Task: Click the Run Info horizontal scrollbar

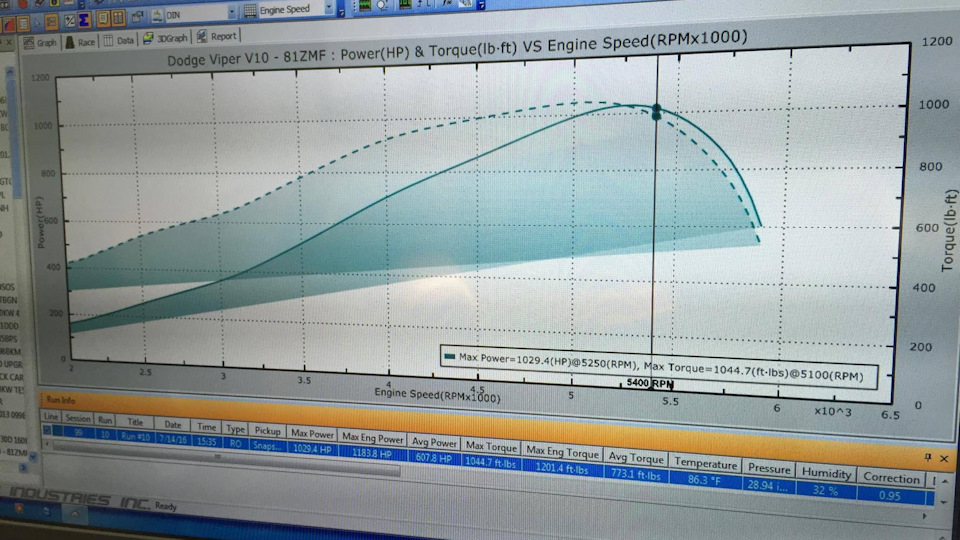Action: (227, 460)
